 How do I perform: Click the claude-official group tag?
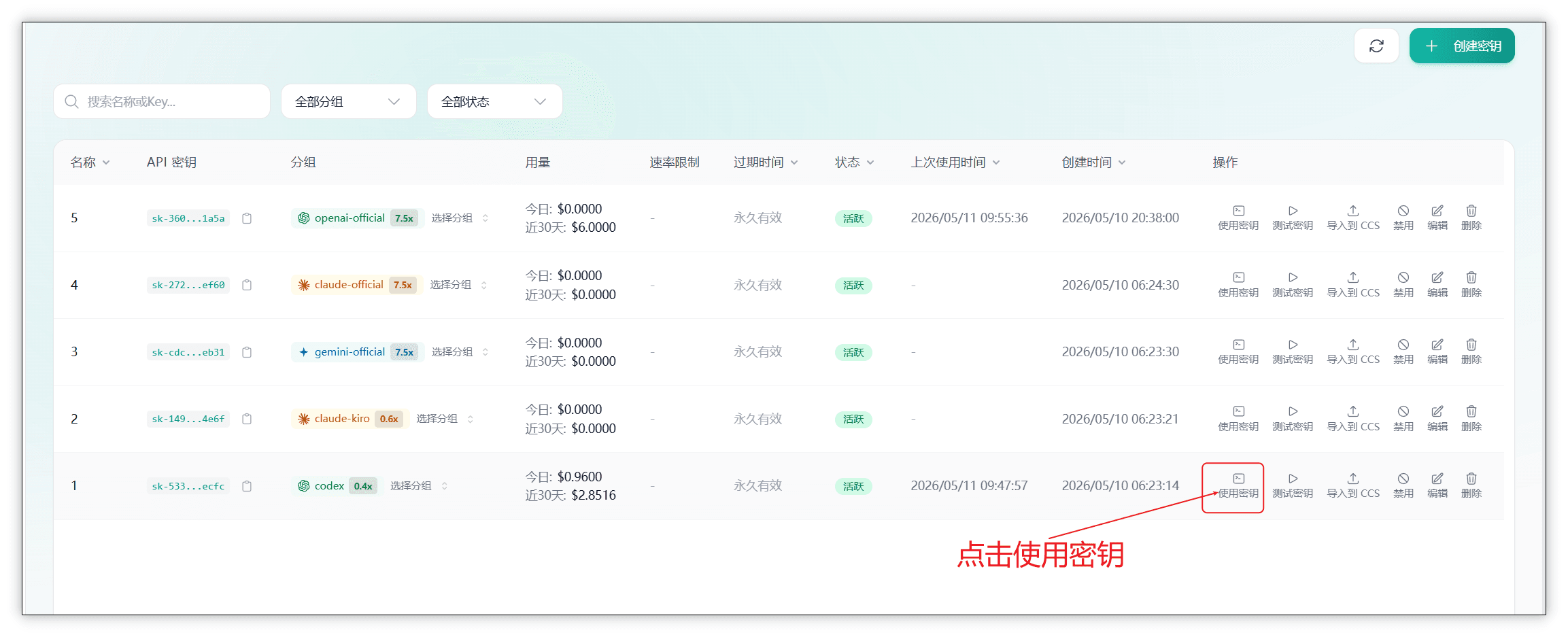357,285
